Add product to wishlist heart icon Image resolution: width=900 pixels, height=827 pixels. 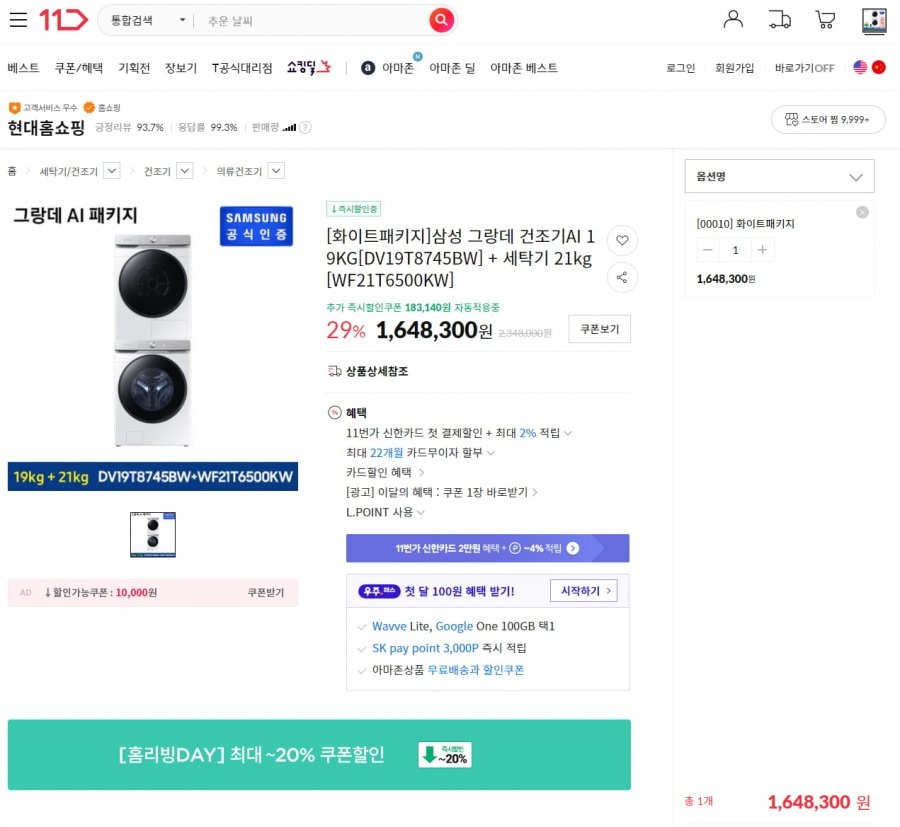pyautogui.click(x=622, y=240)
